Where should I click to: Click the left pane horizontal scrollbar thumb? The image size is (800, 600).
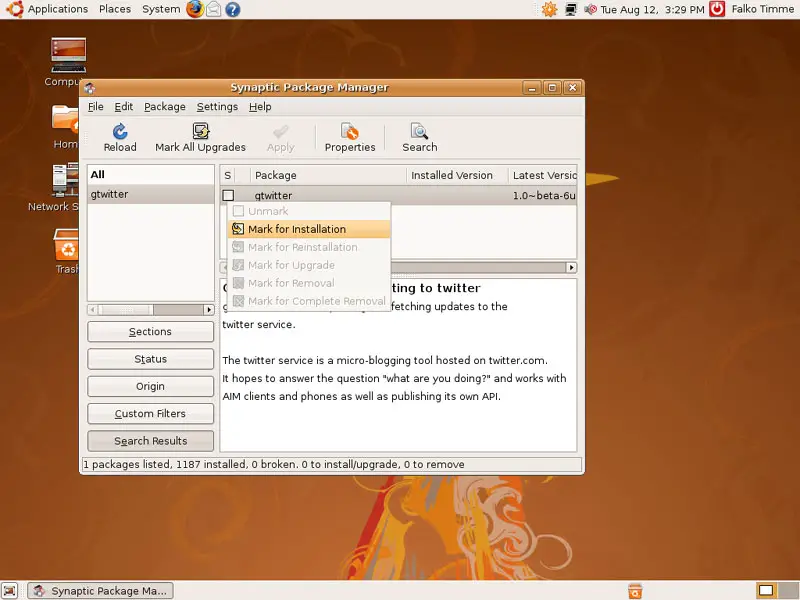[126, 310]
